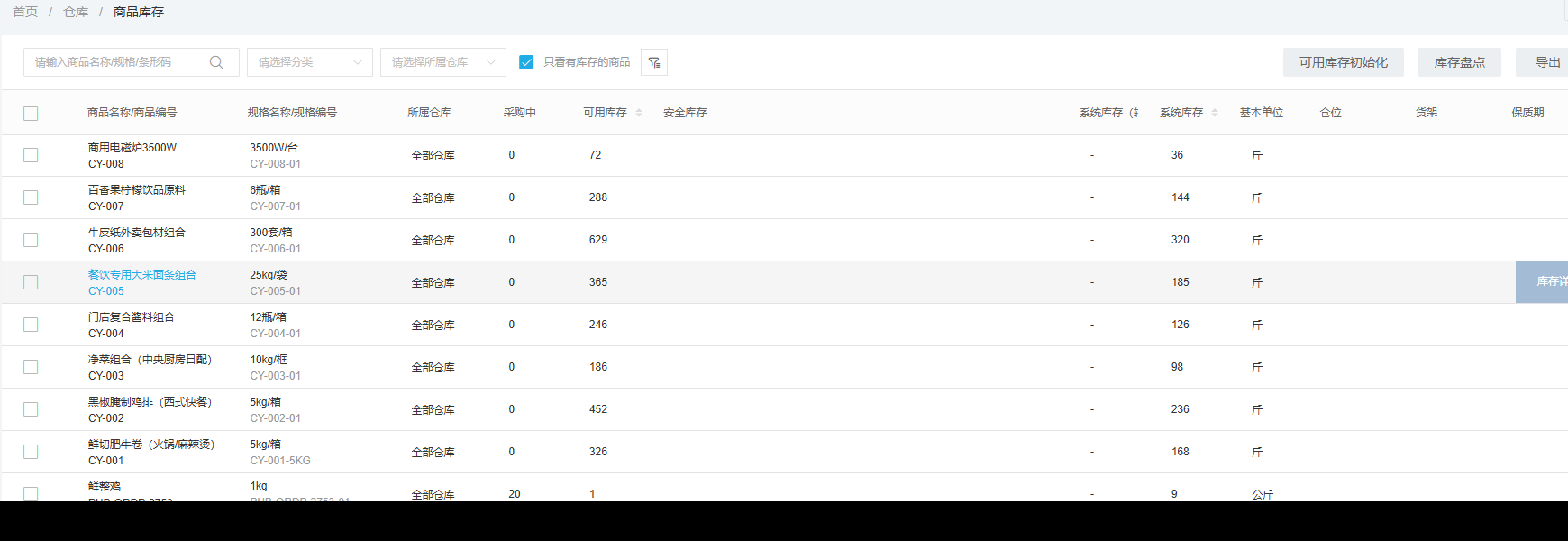Image resolution: width=1568 pixels, height=541 pixels.
Task: Open the advanced filter funnel icon
Action: click(654, 62)
